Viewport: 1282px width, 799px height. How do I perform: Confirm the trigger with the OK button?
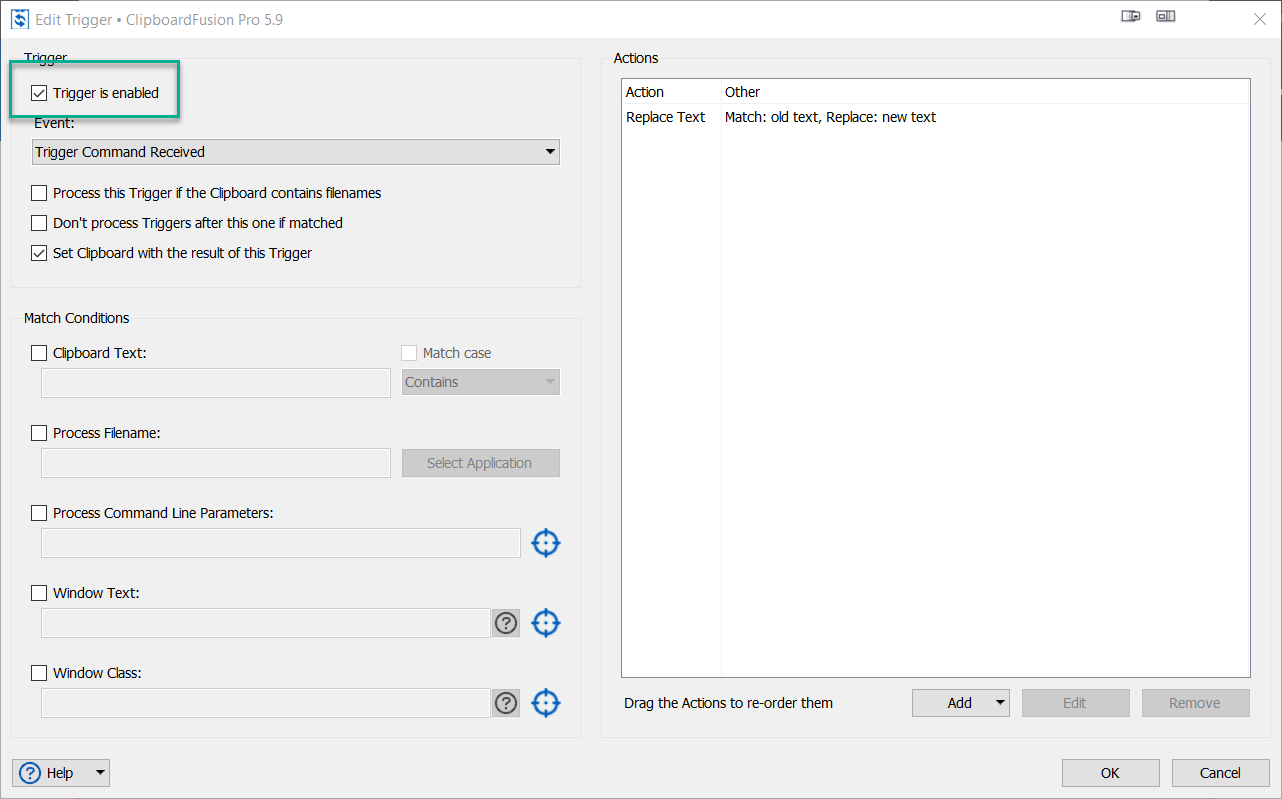click(x=1110, y=772)
